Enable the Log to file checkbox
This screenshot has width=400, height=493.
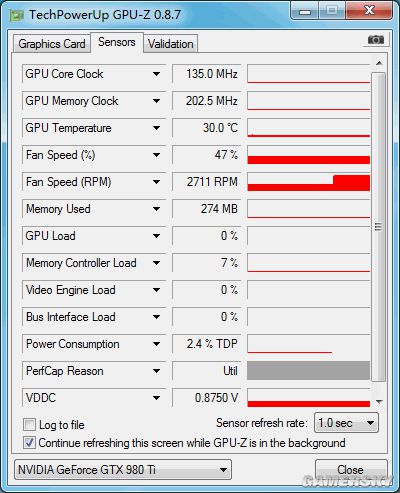(x=29, y=425)
